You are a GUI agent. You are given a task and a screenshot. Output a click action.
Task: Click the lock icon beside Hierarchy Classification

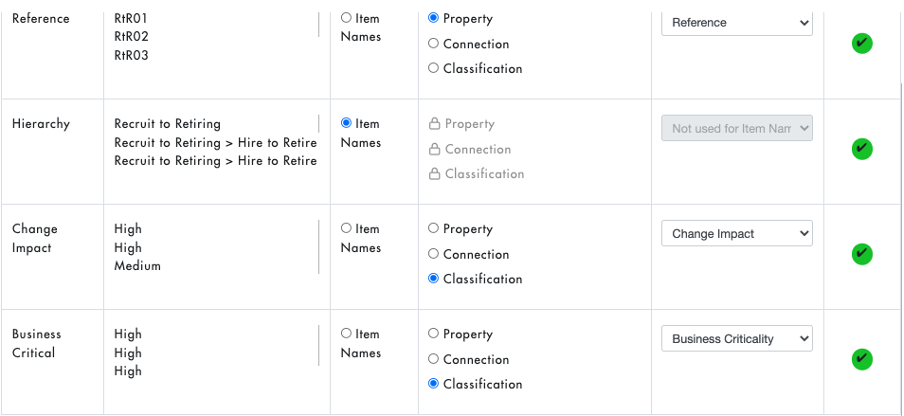point(434,174)
